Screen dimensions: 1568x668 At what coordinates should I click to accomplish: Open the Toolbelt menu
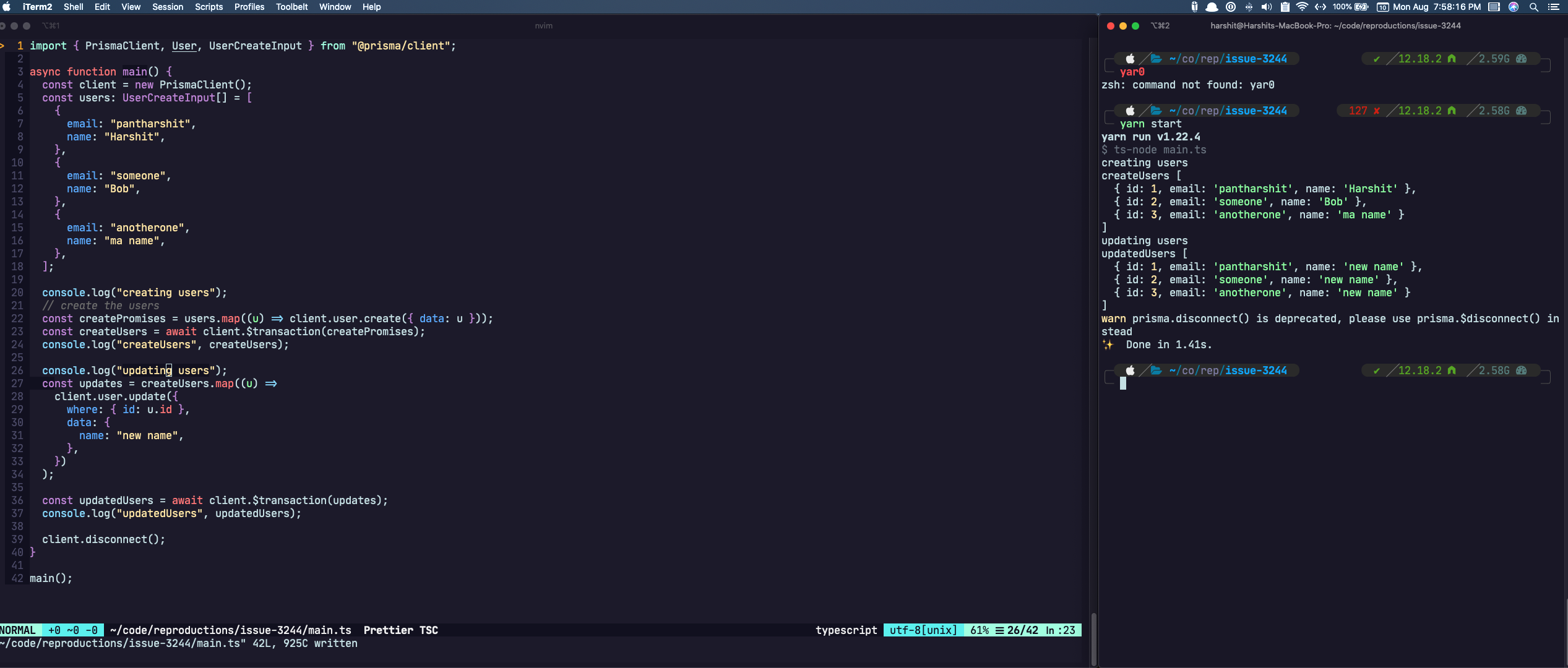tap(291, 7)
